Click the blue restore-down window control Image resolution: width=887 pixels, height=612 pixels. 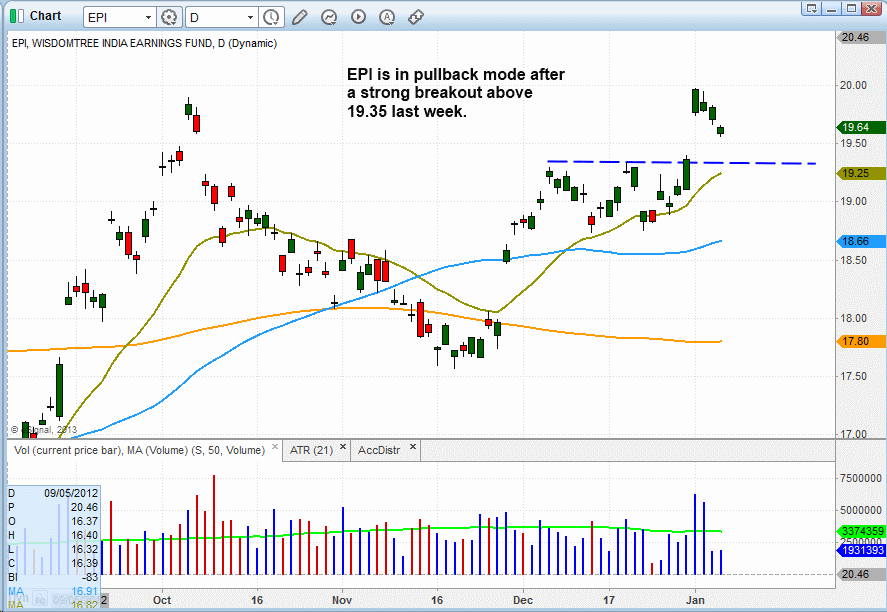(811, 8)
